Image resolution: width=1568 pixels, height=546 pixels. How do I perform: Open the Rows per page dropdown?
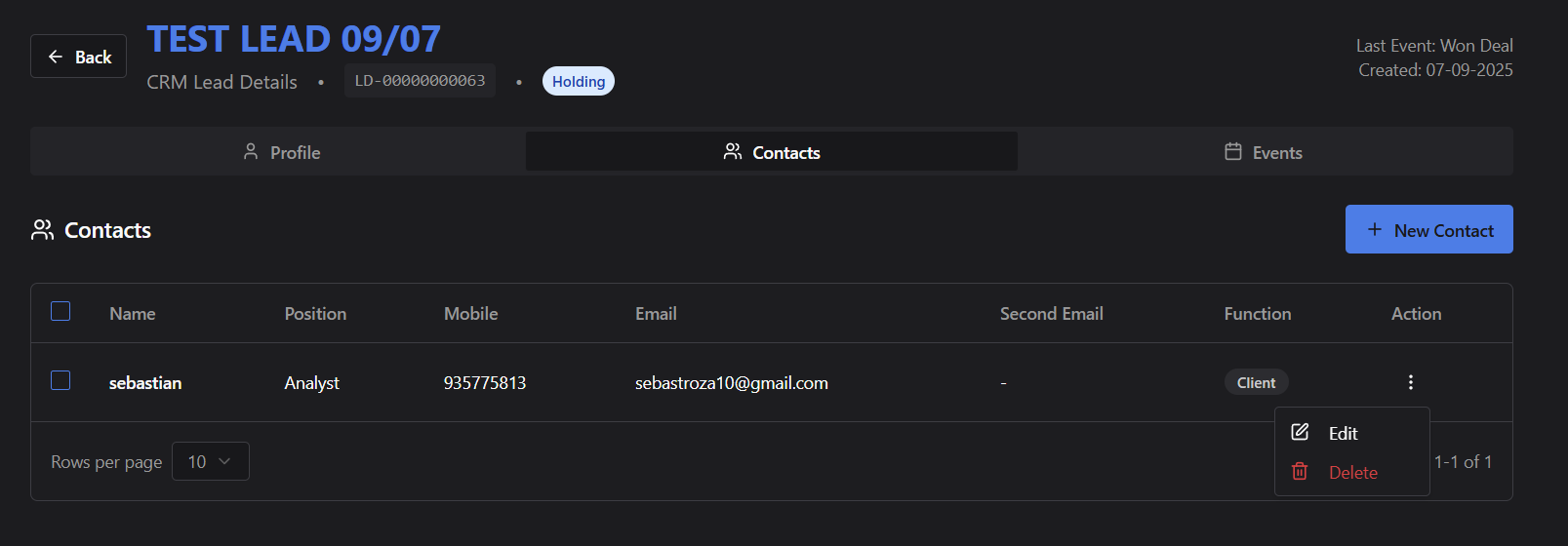coord(210,461)
